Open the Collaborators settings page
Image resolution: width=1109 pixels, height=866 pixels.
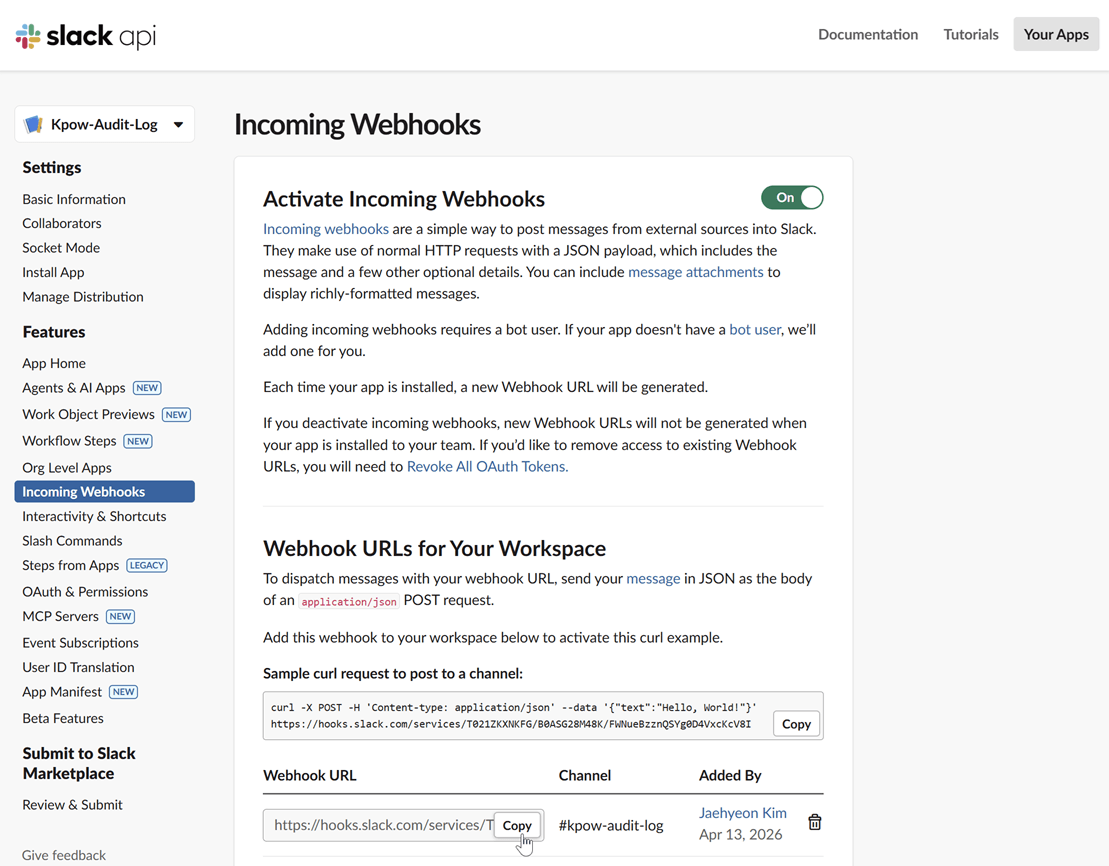click(62, 223)
